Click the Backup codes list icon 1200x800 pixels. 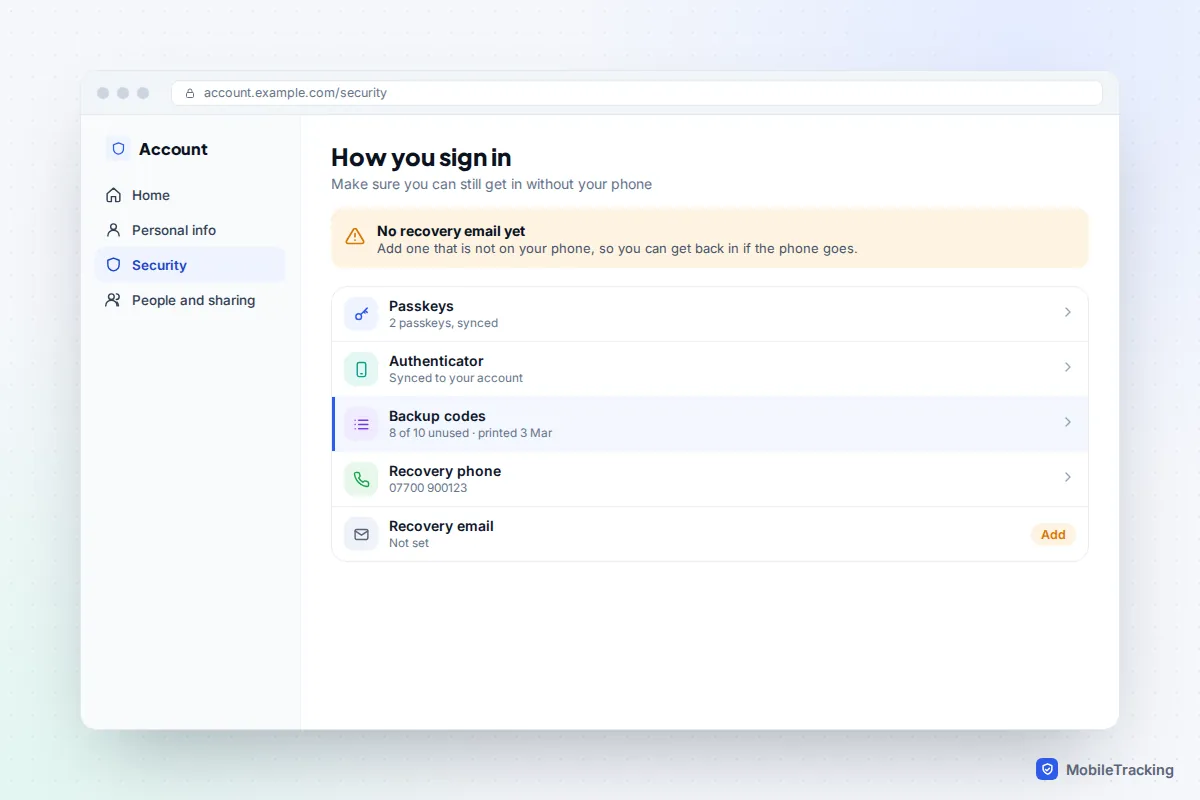(361, 424)
